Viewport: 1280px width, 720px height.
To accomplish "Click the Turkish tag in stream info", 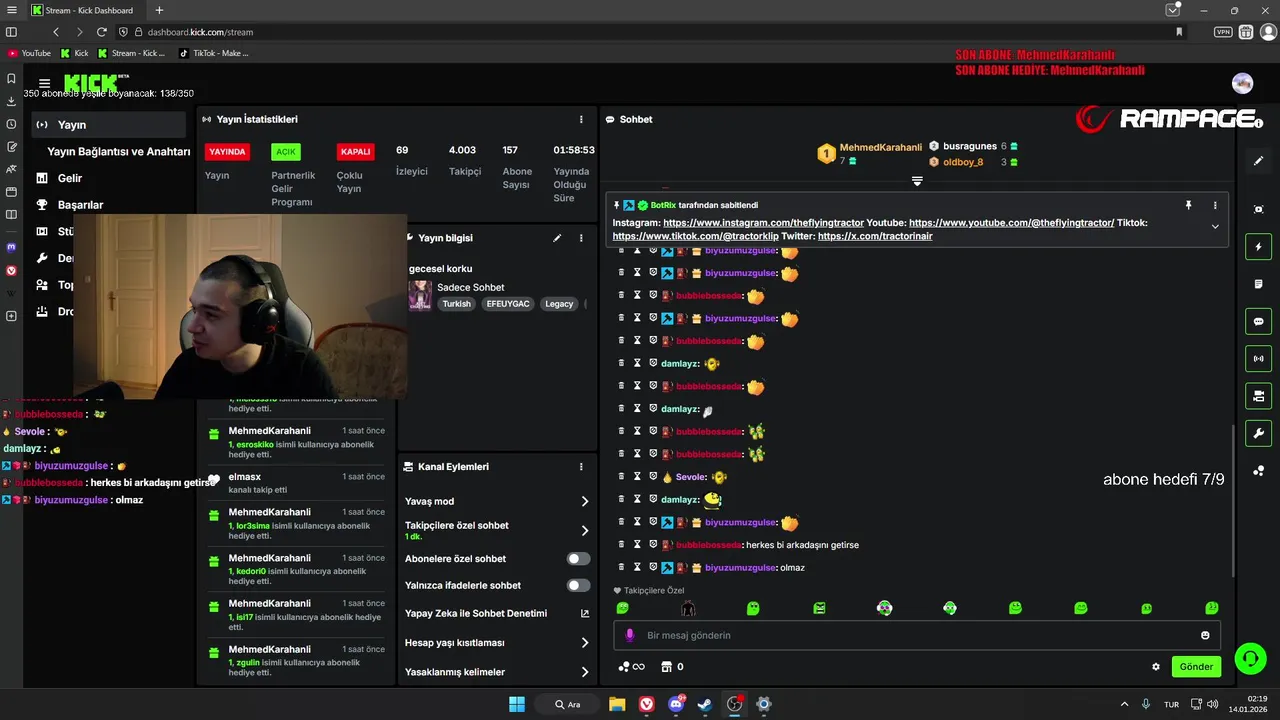I will click(x=456, y=304).
